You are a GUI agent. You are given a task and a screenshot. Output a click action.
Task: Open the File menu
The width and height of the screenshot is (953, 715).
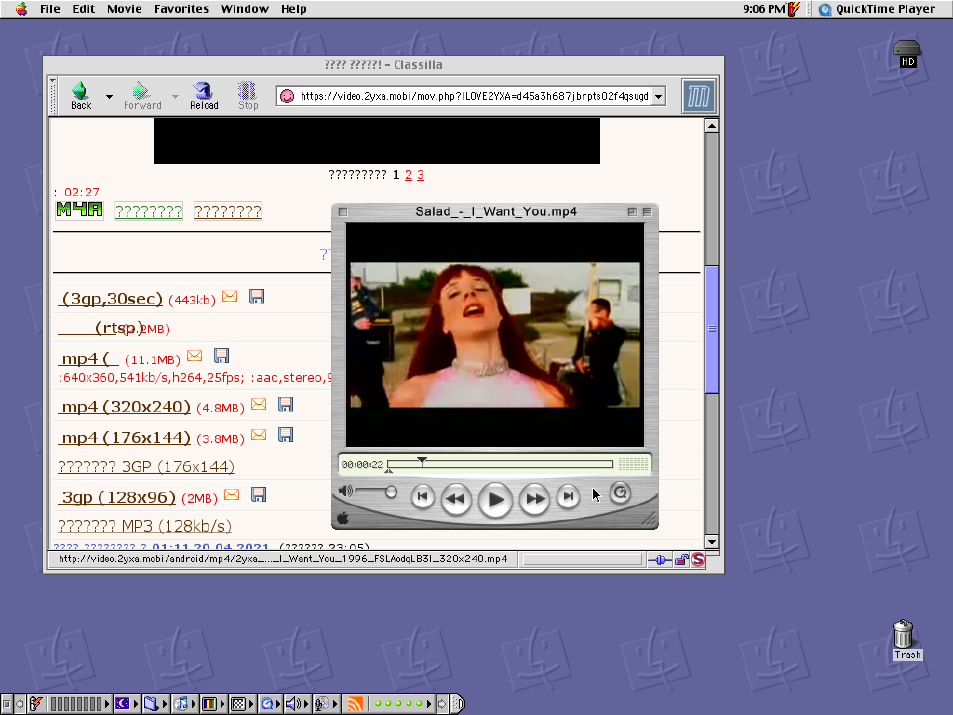point(50,9)
